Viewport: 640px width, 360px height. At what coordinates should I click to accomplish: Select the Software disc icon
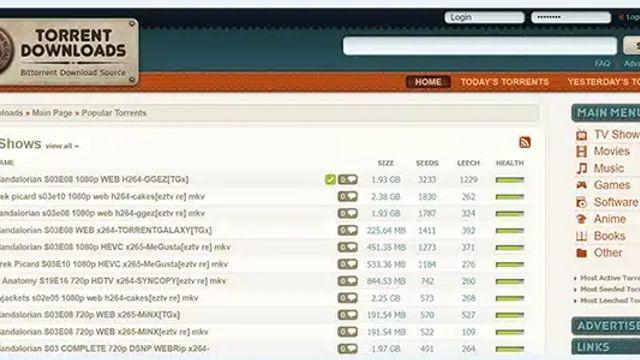581,202
